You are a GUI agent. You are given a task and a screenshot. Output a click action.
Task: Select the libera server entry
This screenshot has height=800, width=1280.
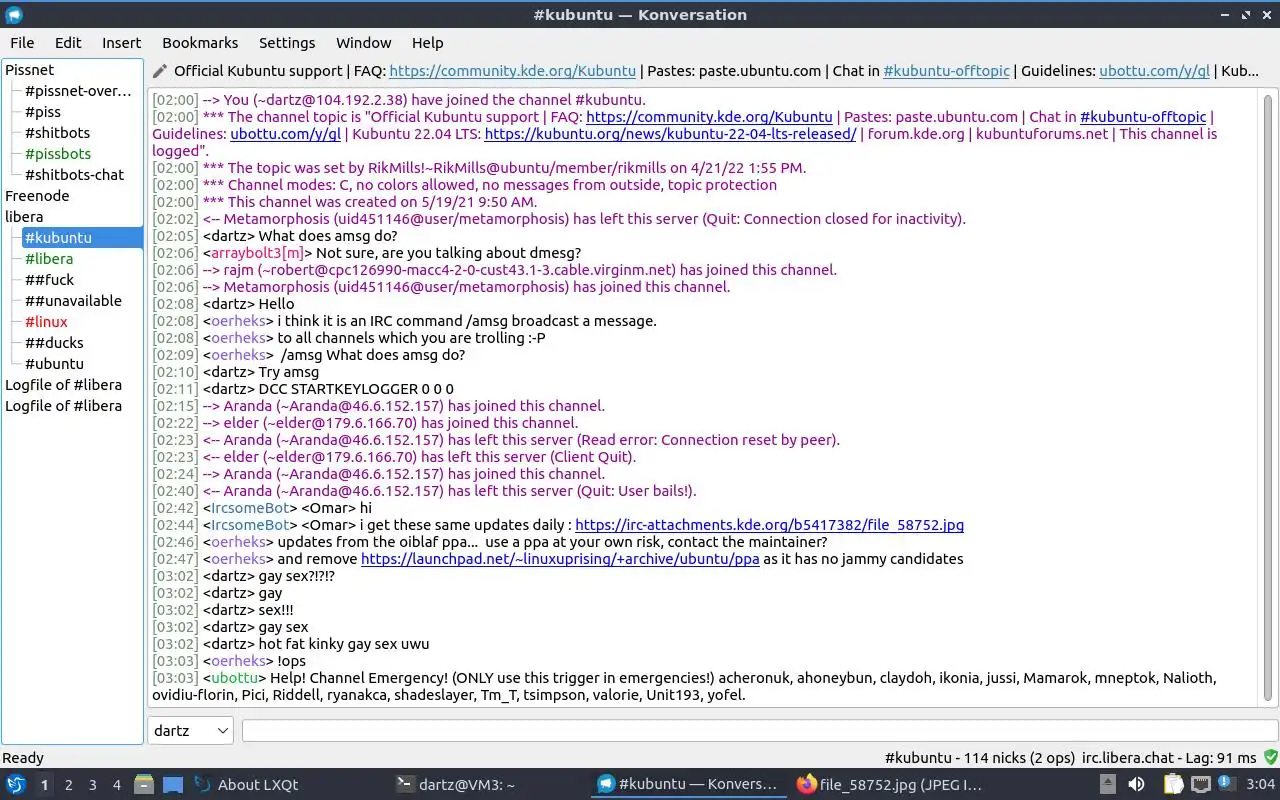click(24, 217)
